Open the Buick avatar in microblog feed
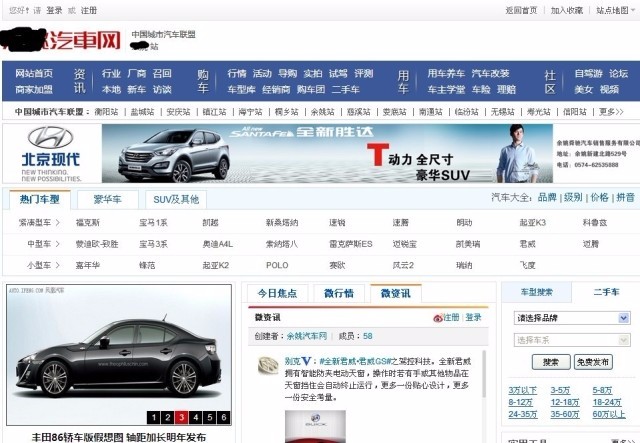The width and height of the screenshot is (640, 443). [x=268, y=365]
